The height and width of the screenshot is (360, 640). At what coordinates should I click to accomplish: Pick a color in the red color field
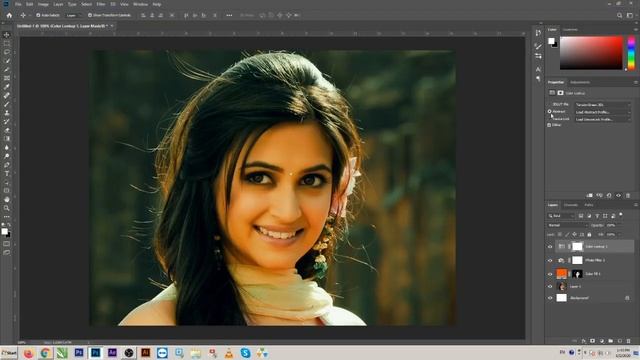click(591, 53)
